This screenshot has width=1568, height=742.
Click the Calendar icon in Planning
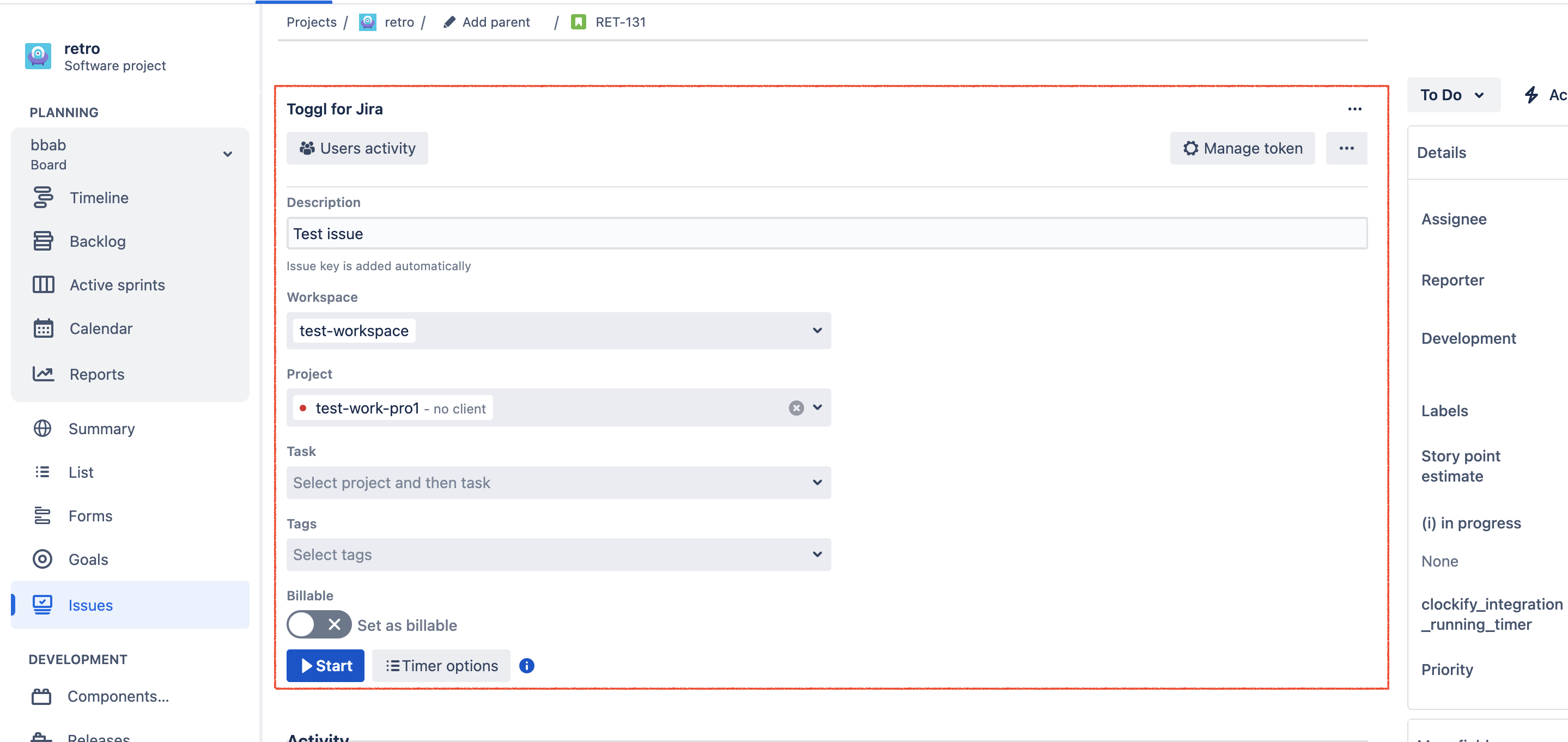tap(42, 328)
